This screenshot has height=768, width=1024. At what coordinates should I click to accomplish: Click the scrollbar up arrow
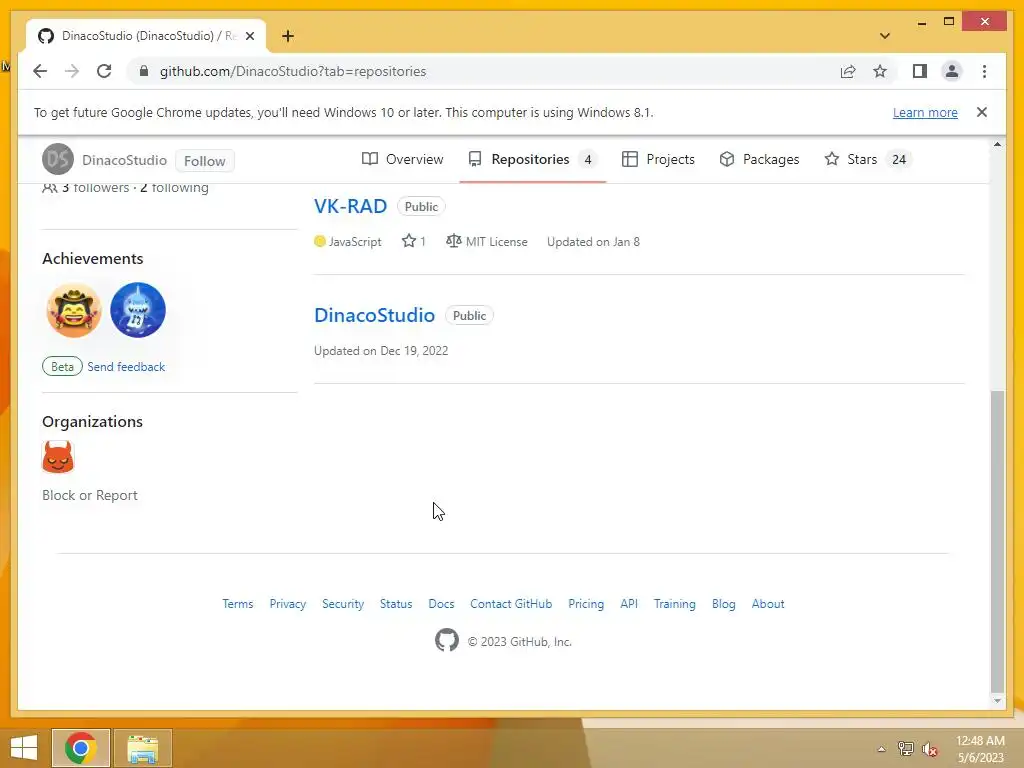pos(997,144)
